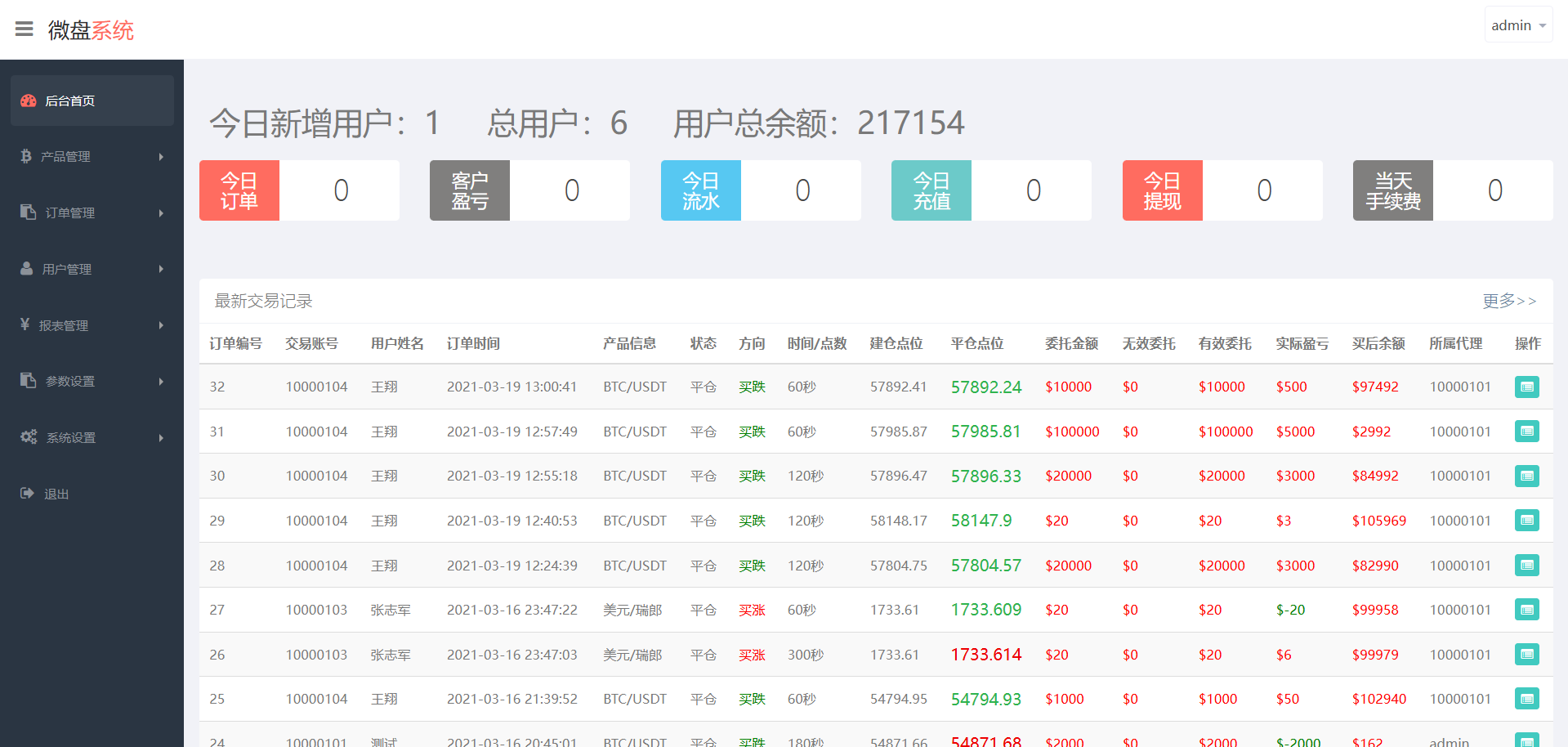Open details icon for order 32

[1526, 387]
